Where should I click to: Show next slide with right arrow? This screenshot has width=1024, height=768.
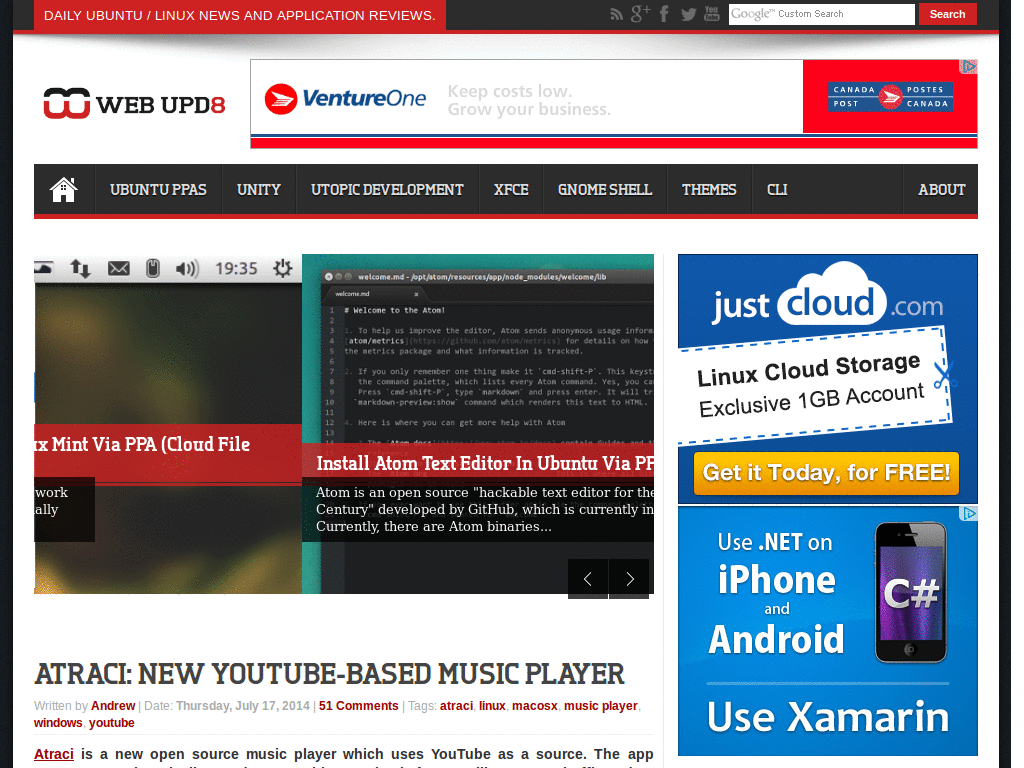point(630,579)
